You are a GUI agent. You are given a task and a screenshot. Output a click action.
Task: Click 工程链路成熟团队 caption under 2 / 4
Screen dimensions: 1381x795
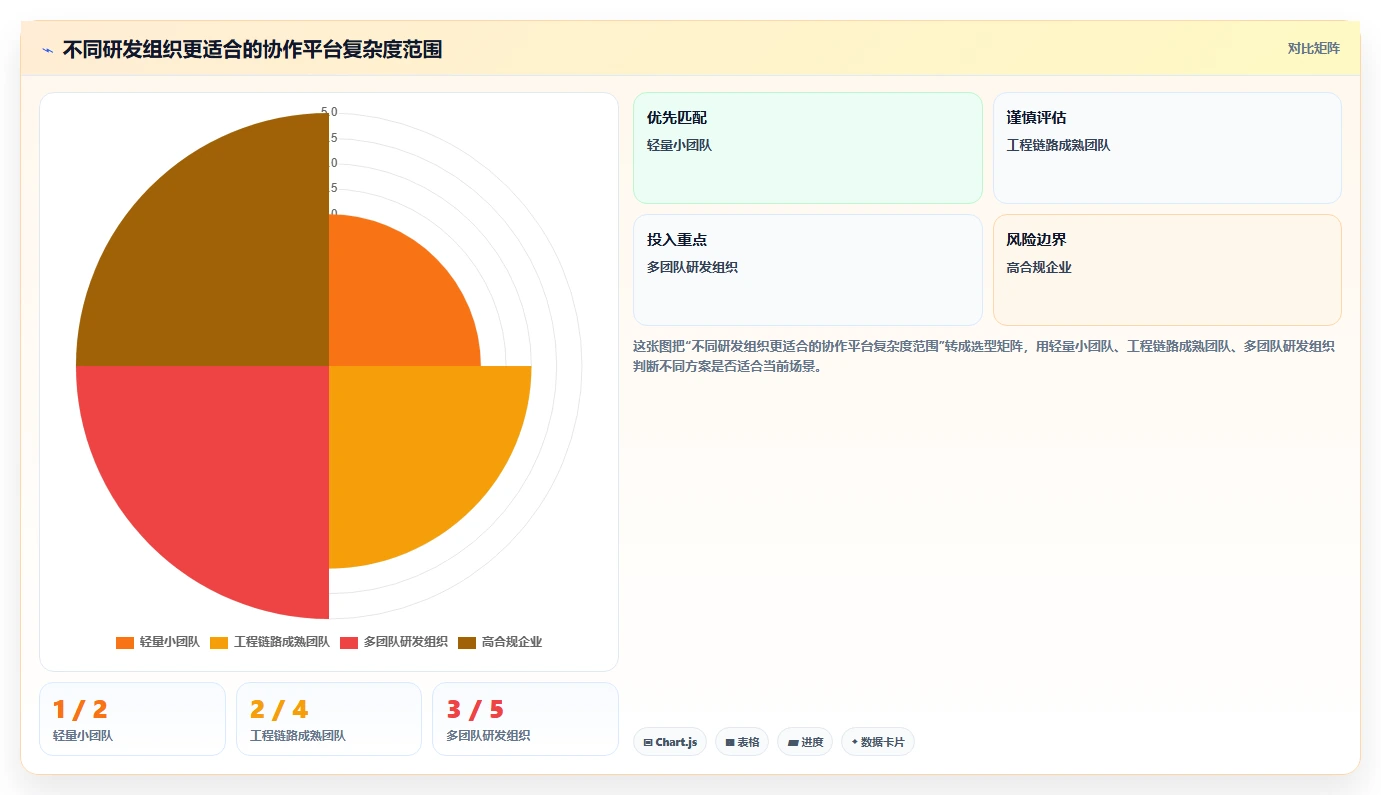tap(298, 736)
